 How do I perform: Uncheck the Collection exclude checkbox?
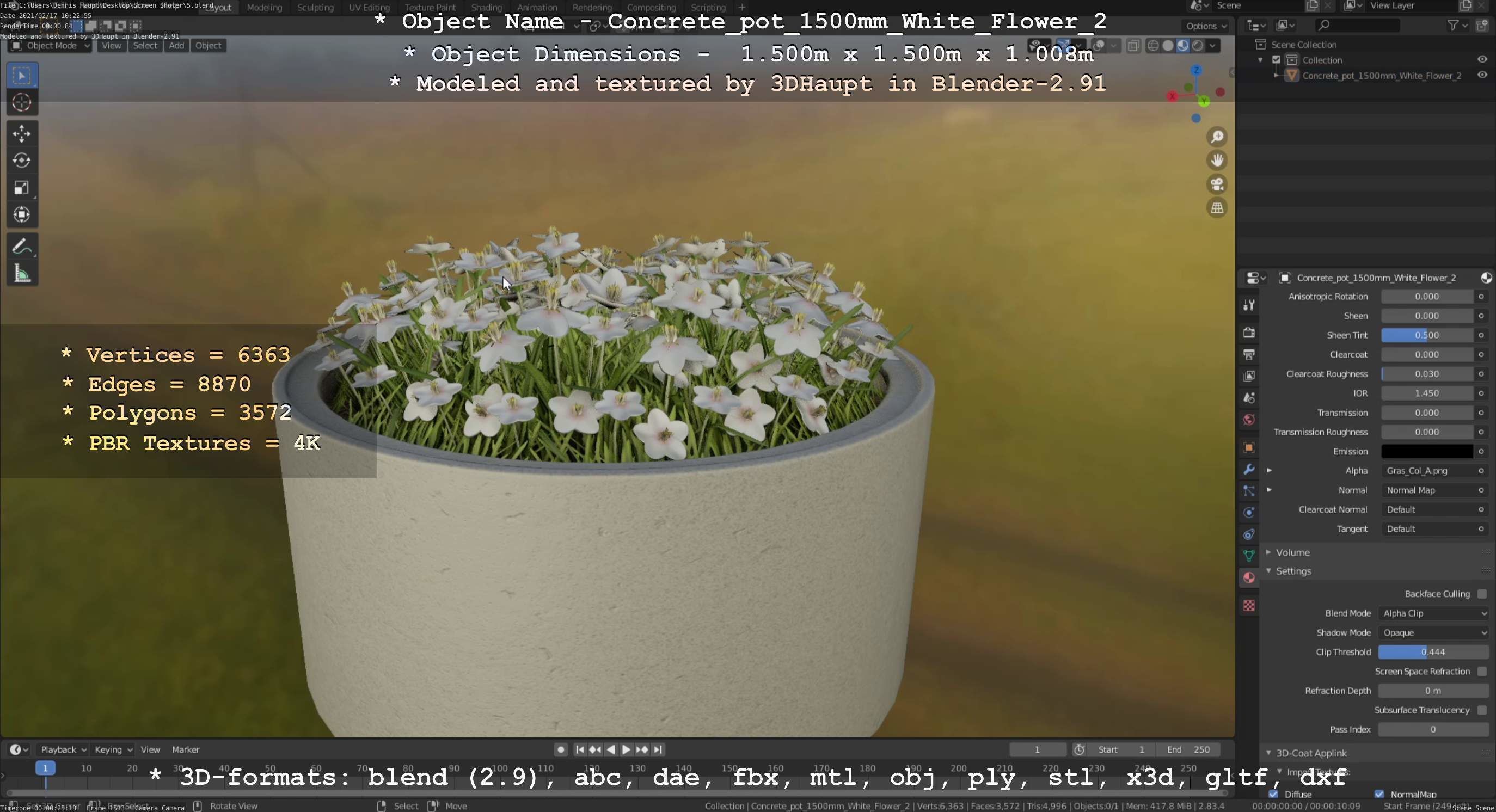click(1277, 60)
